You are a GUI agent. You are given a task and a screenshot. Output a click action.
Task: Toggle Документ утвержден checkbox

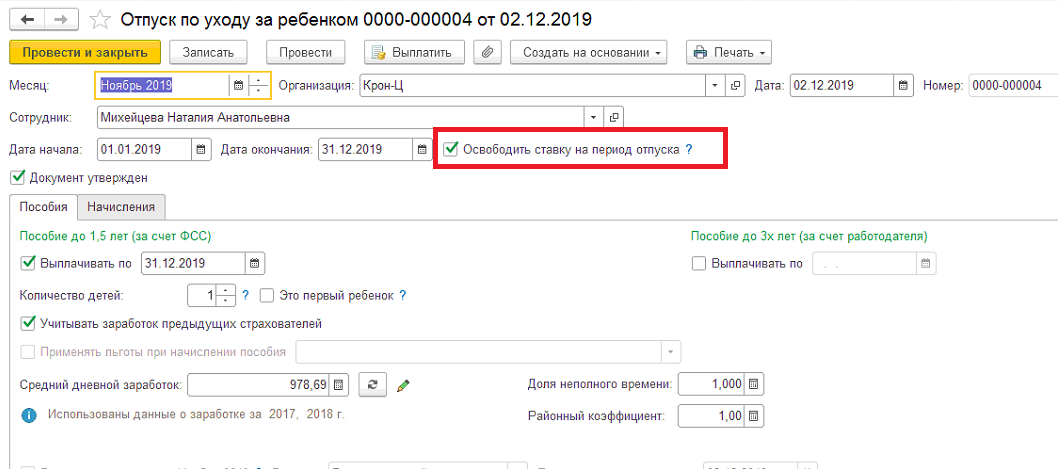coord(18,178)
